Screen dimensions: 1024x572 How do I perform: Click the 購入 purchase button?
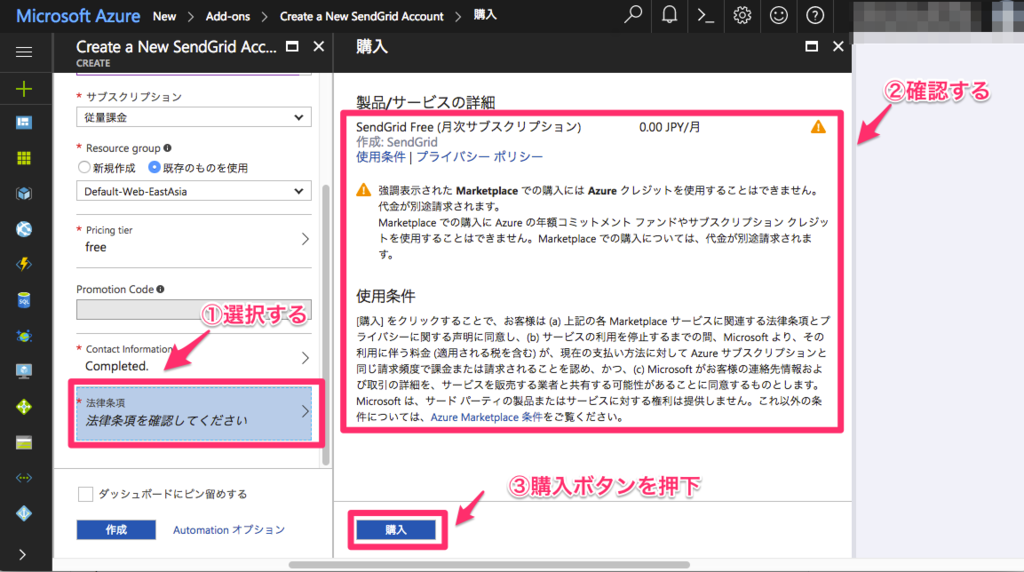tap(396, 530)
